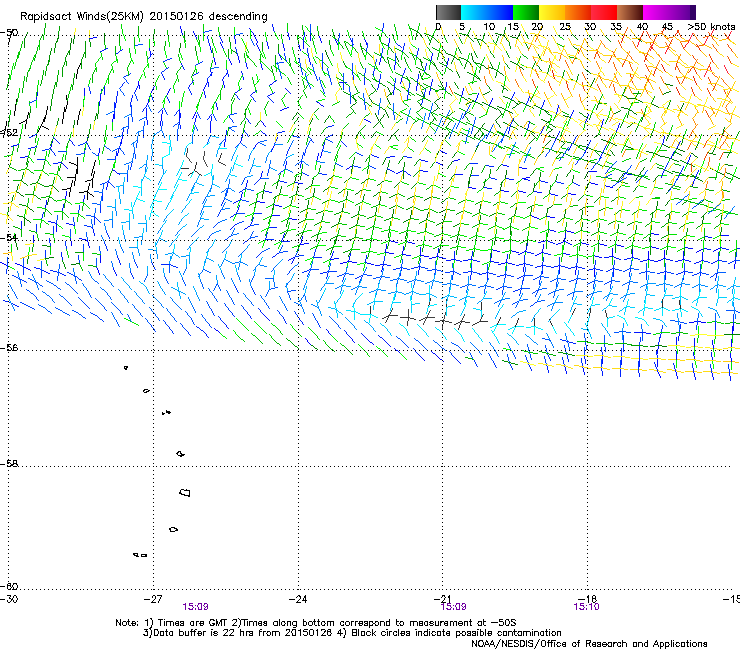This screenshot has width=740, height=650.
Task: Click the purple 15:10 timestamp
Action: pos(586,607)
